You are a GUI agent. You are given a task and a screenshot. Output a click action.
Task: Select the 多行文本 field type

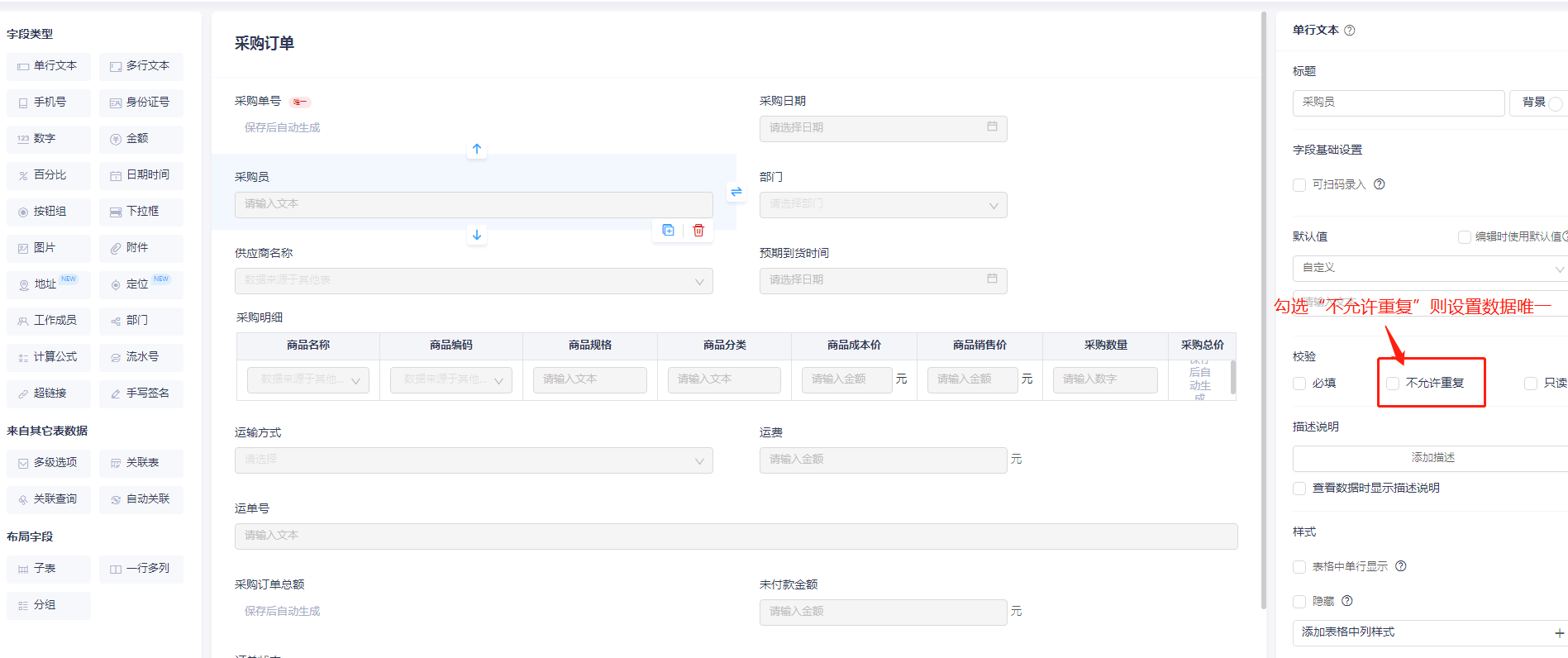click(x=141, y=66)
